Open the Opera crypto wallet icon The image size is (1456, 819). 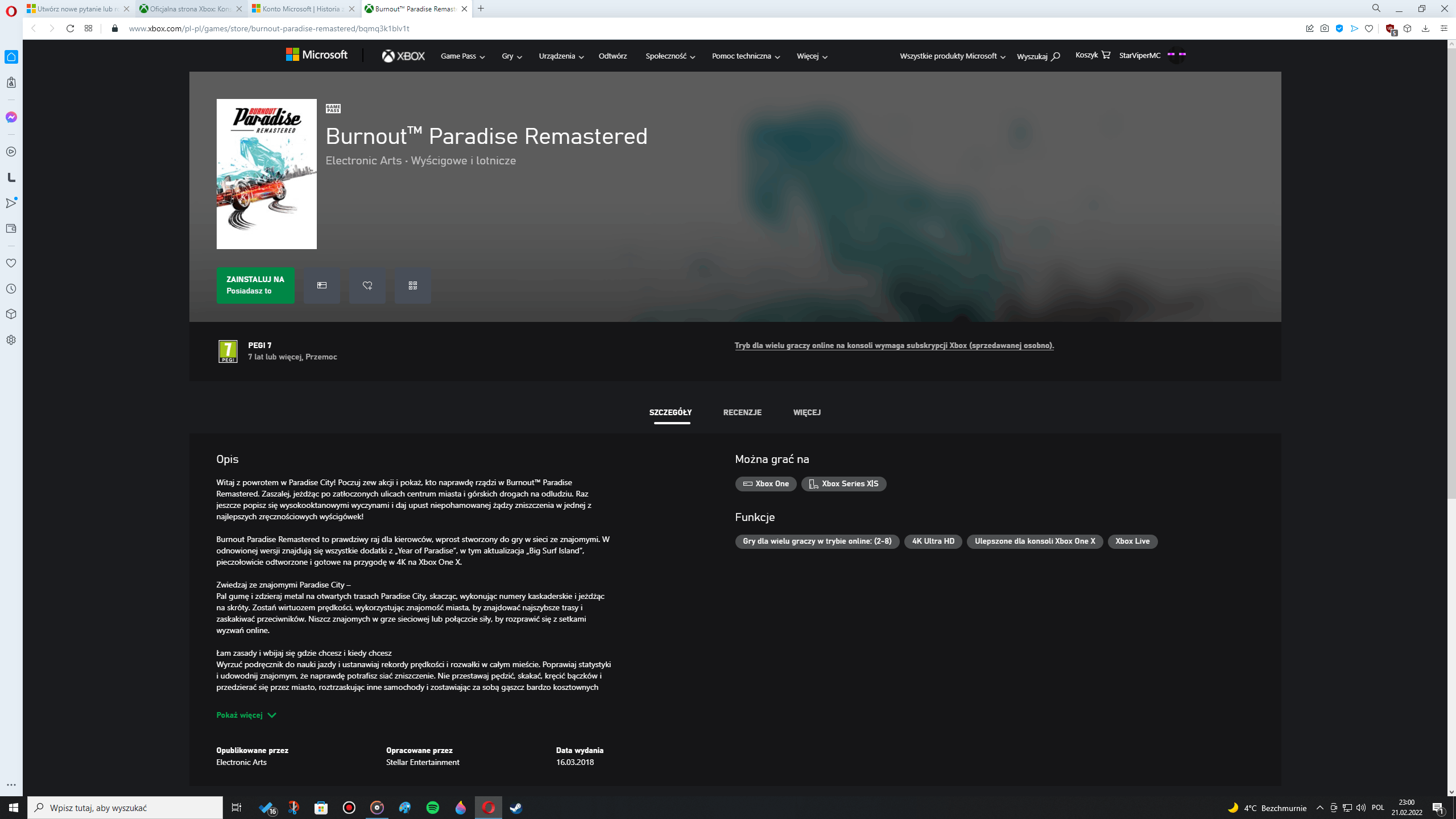[11, 229]
